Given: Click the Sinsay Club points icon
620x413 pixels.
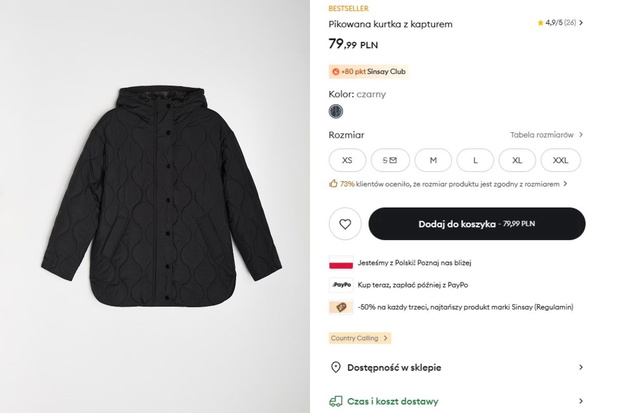Looking at the screenshot, I should click(x=336, y=72).
